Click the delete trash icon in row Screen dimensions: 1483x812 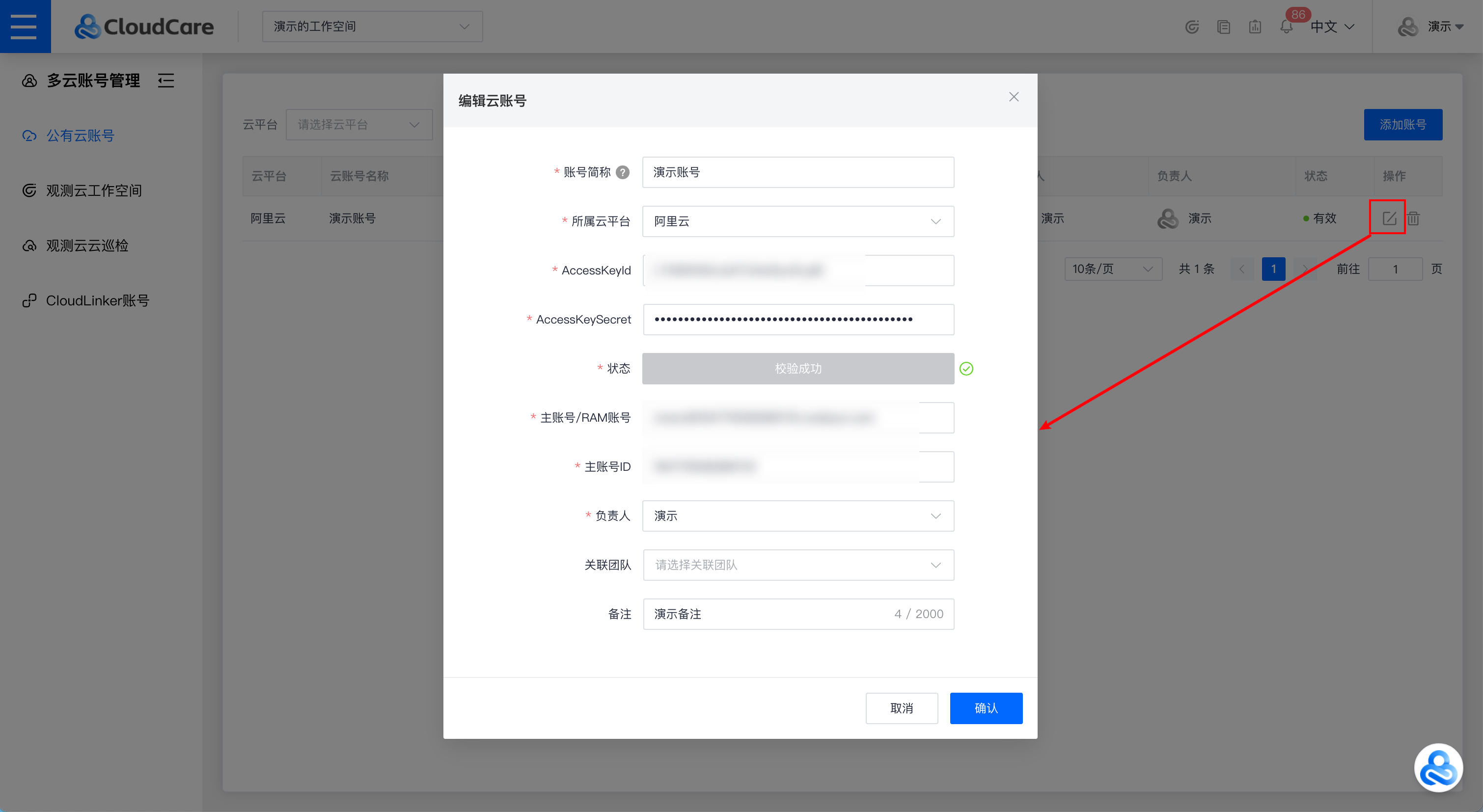pyautogui.click(x=1414, y=218)
